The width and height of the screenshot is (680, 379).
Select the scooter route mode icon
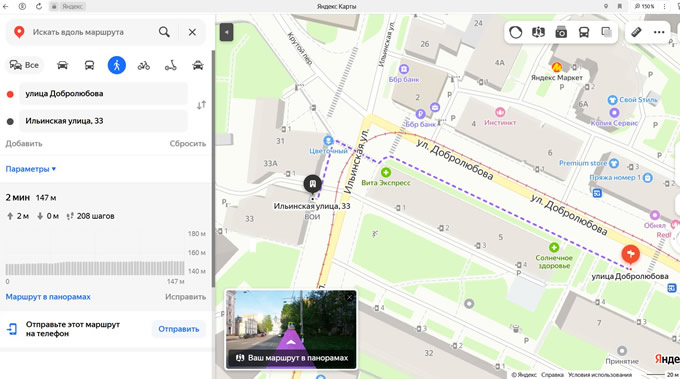pyautogui.click(x=170, y=65)
